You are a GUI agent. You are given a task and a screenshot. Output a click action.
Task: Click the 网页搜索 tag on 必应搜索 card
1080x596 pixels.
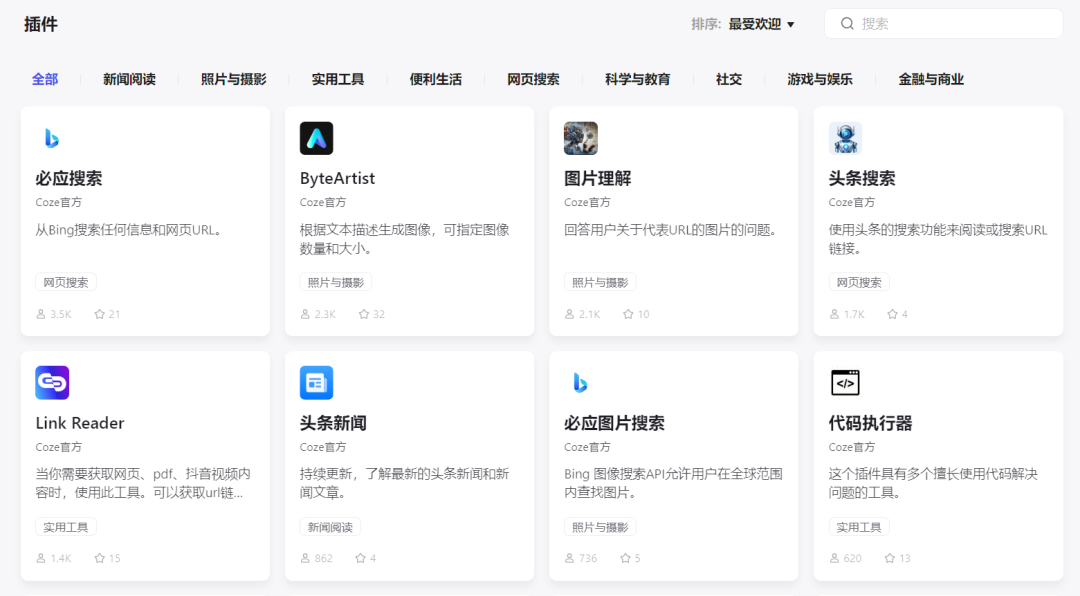(66, 282)
